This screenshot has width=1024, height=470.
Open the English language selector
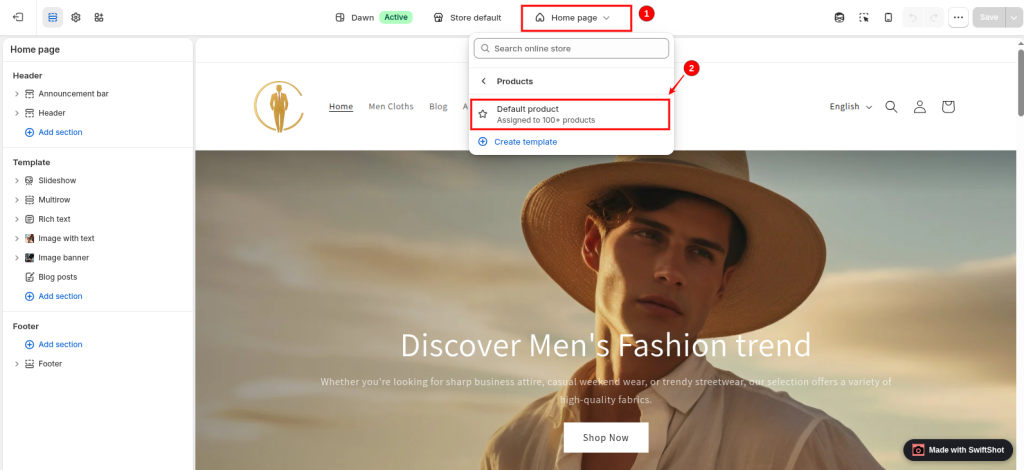pyautogui.click(x=851, y=106)
